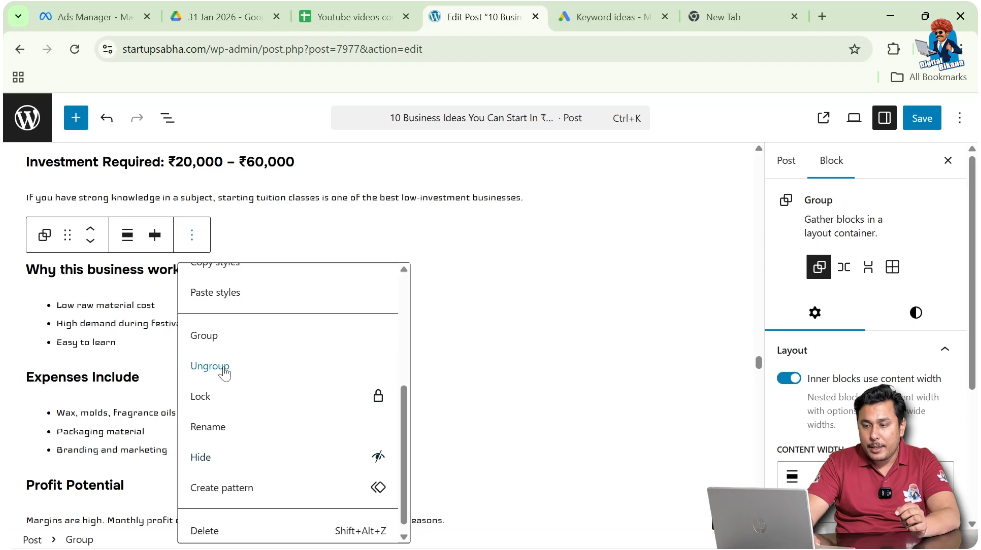Open the content justification toolbar button
Screen dimensions: 981x550
pyautogui.click(x=155, y=235)
